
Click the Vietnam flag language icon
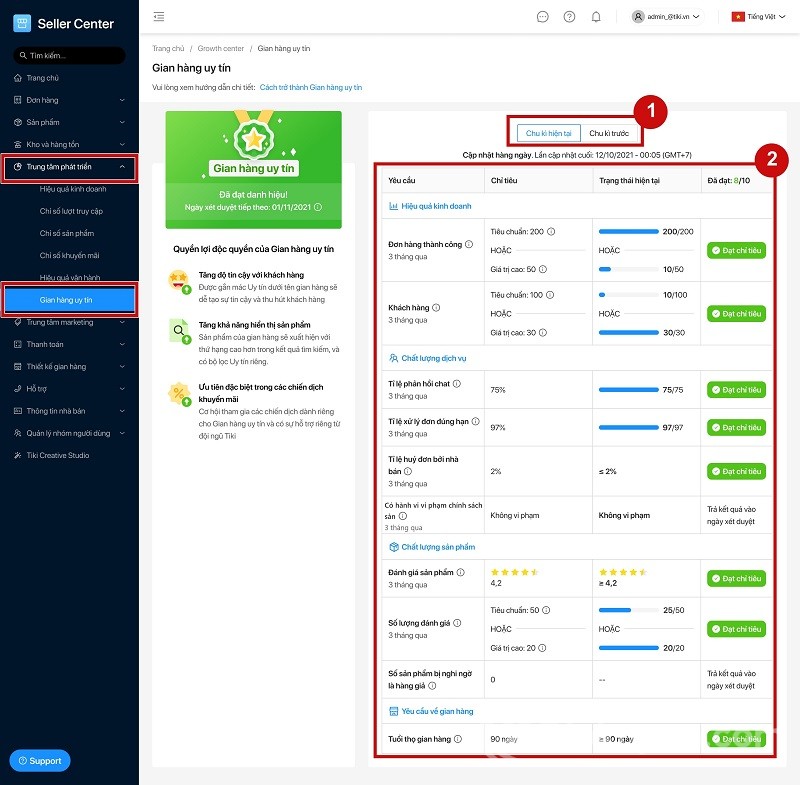(738, 17)
